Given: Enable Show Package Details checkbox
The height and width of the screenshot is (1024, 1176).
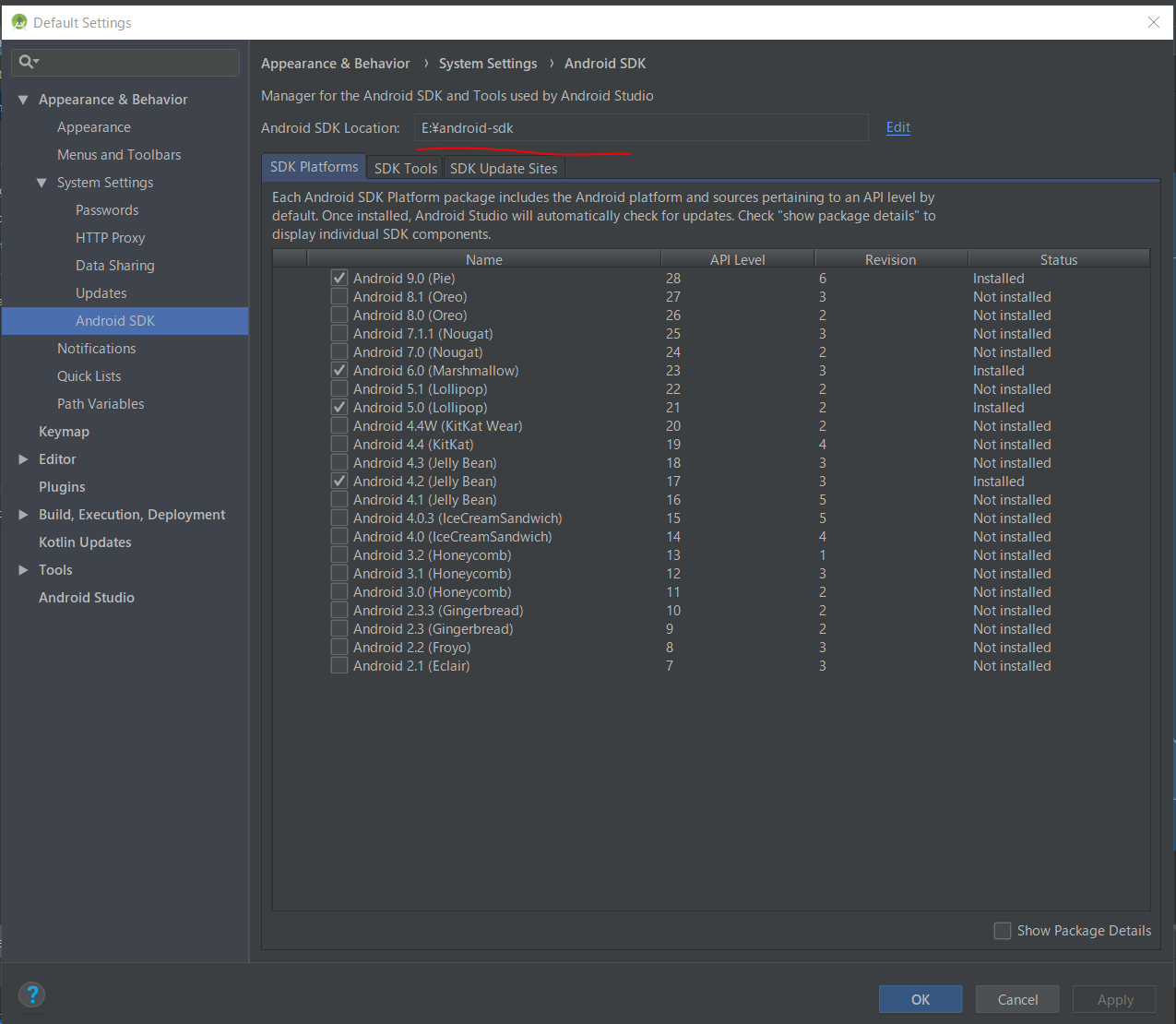Looking at the screenshot, I should (x=1003, y=931).
